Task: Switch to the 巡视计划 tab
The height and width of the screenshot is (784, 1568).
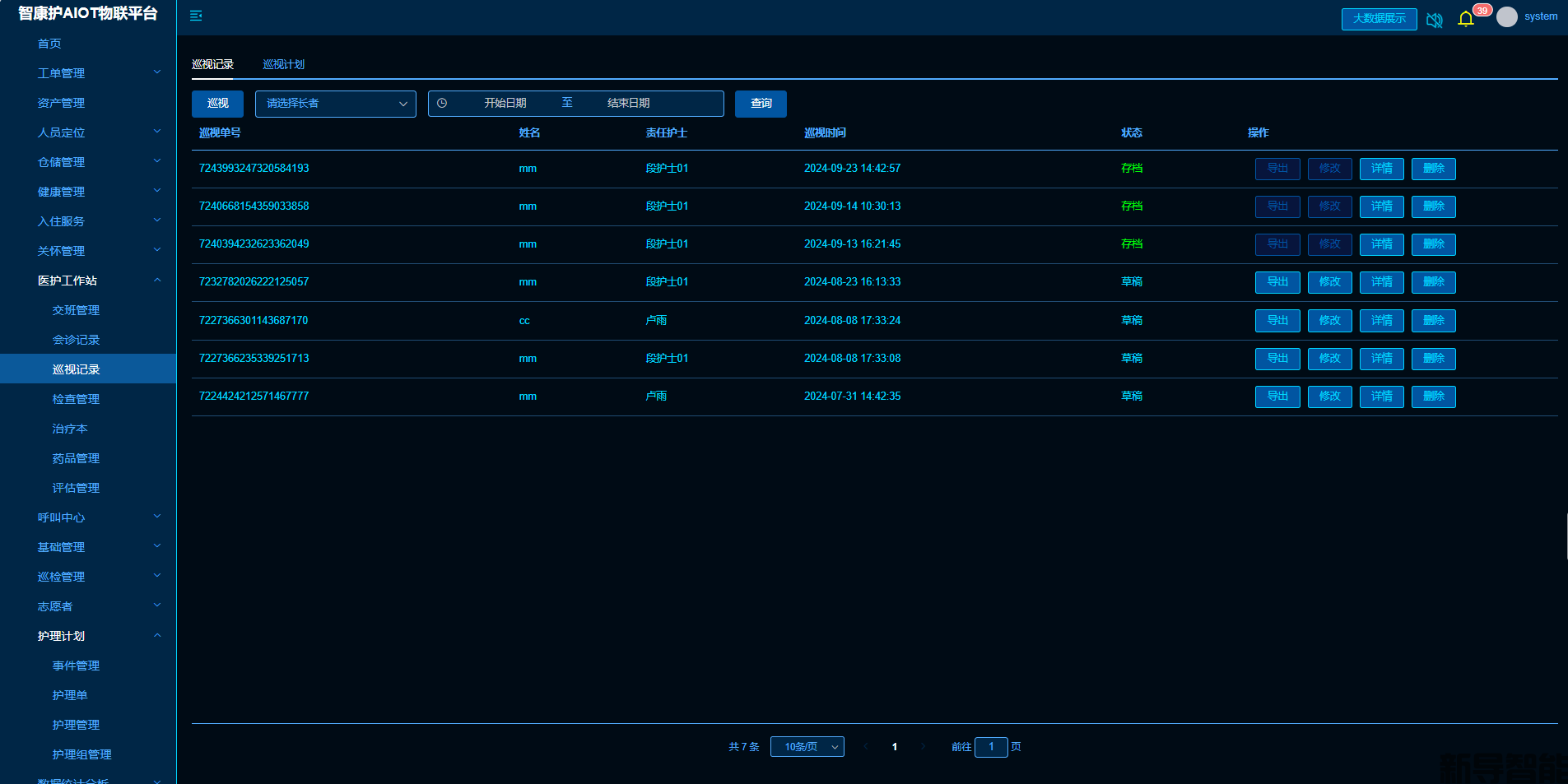Action: [x=283, y=64]
